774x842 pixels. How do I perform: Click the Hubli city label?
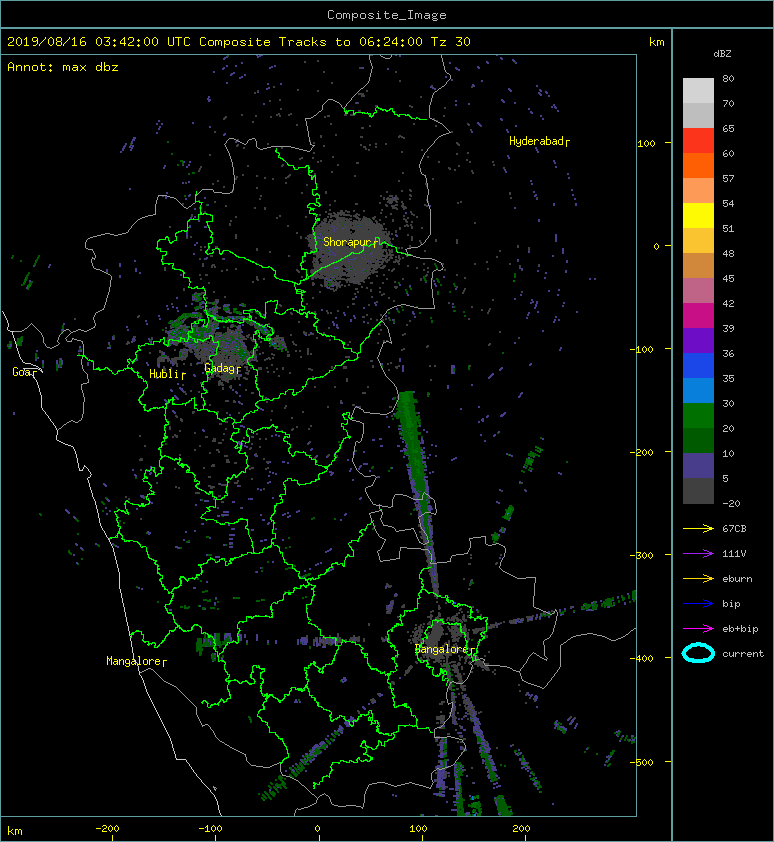(x=167, y=374)
